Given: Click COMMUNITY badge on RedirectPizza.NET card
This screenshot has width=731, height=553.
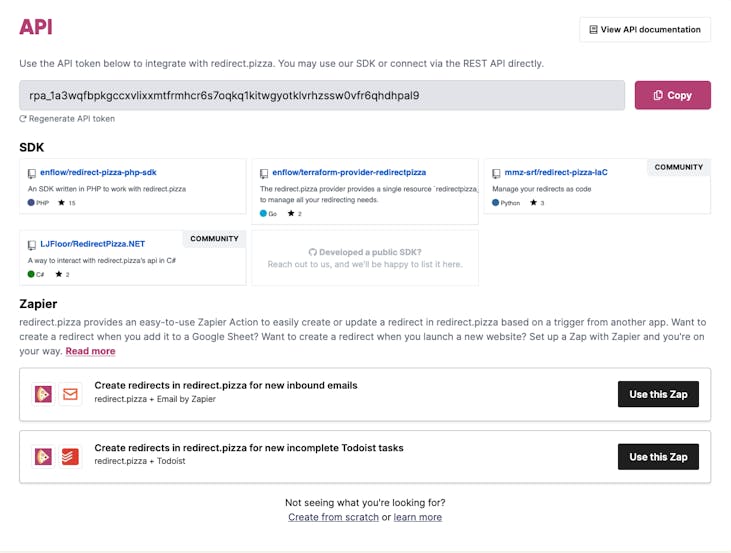Looking at the screenshot, I should (x=214, y=238).
